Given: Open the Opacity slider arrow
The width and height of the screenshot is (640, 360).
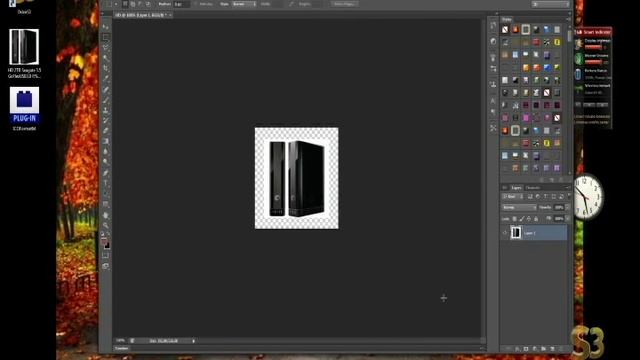Looking at the screenshot, I should click(x=567, y=208).
